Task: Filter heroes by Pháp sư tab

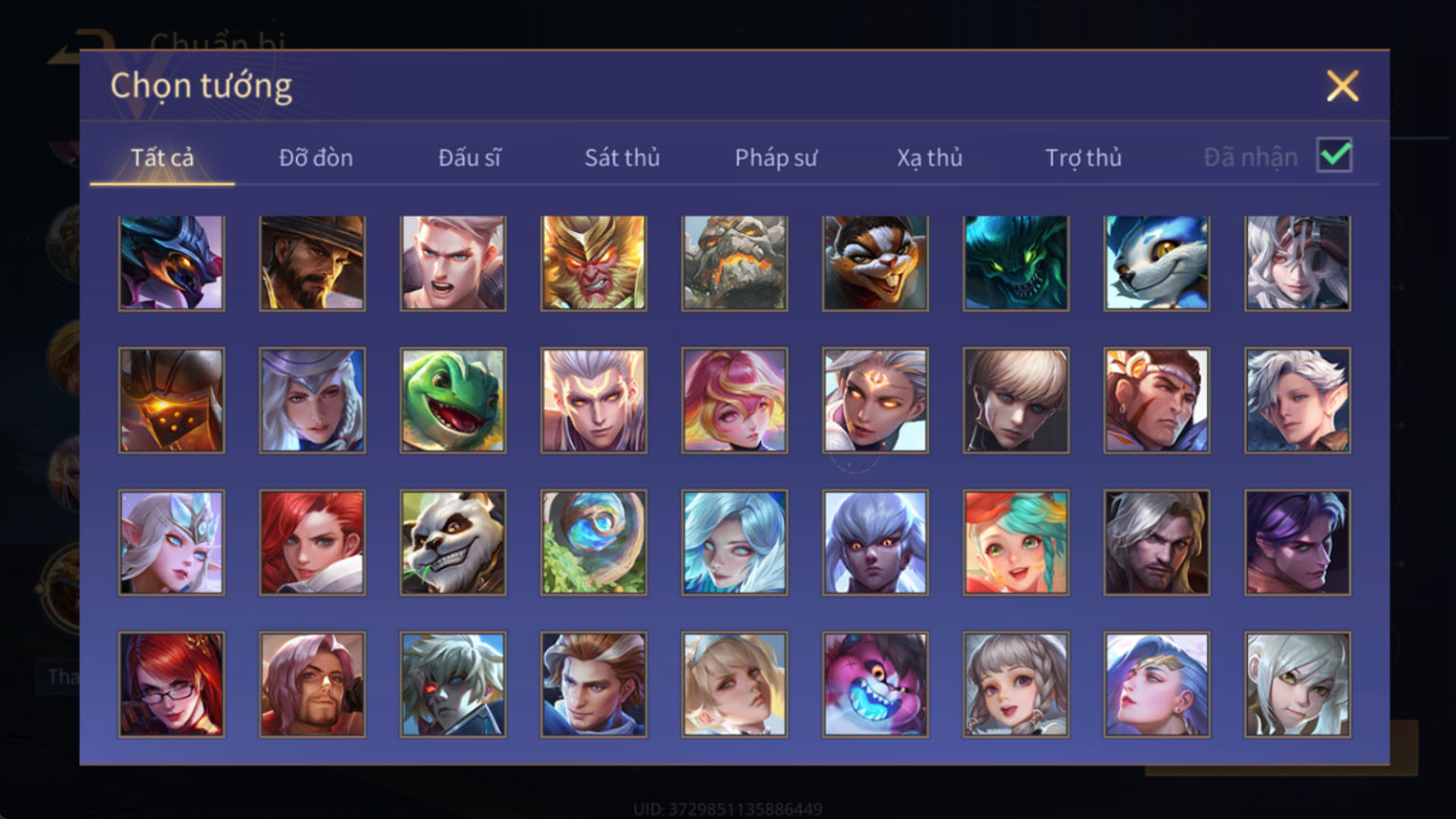Action: 776,158
